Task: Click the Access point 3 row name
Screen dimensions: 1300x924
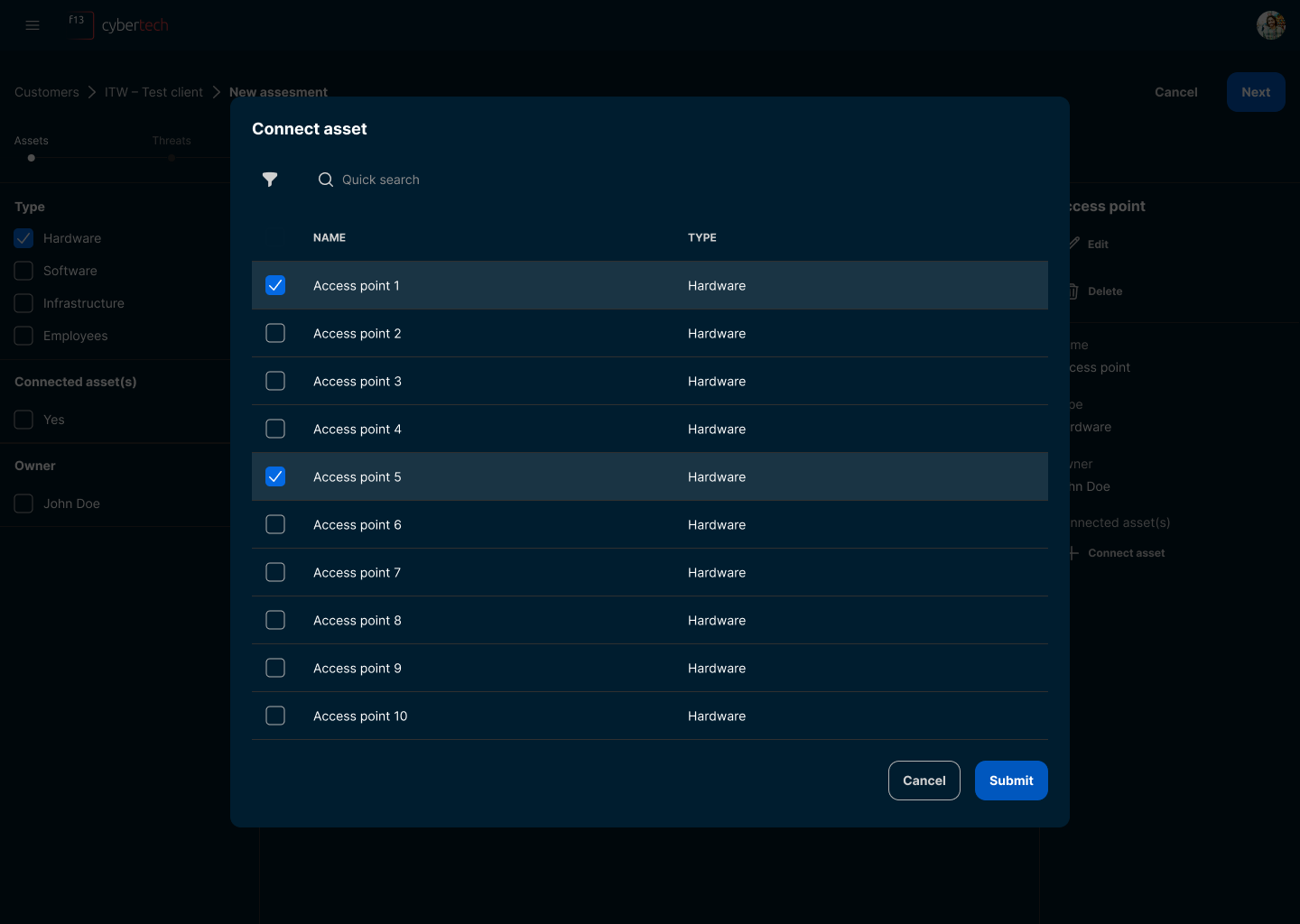Action: click(357, 381)
